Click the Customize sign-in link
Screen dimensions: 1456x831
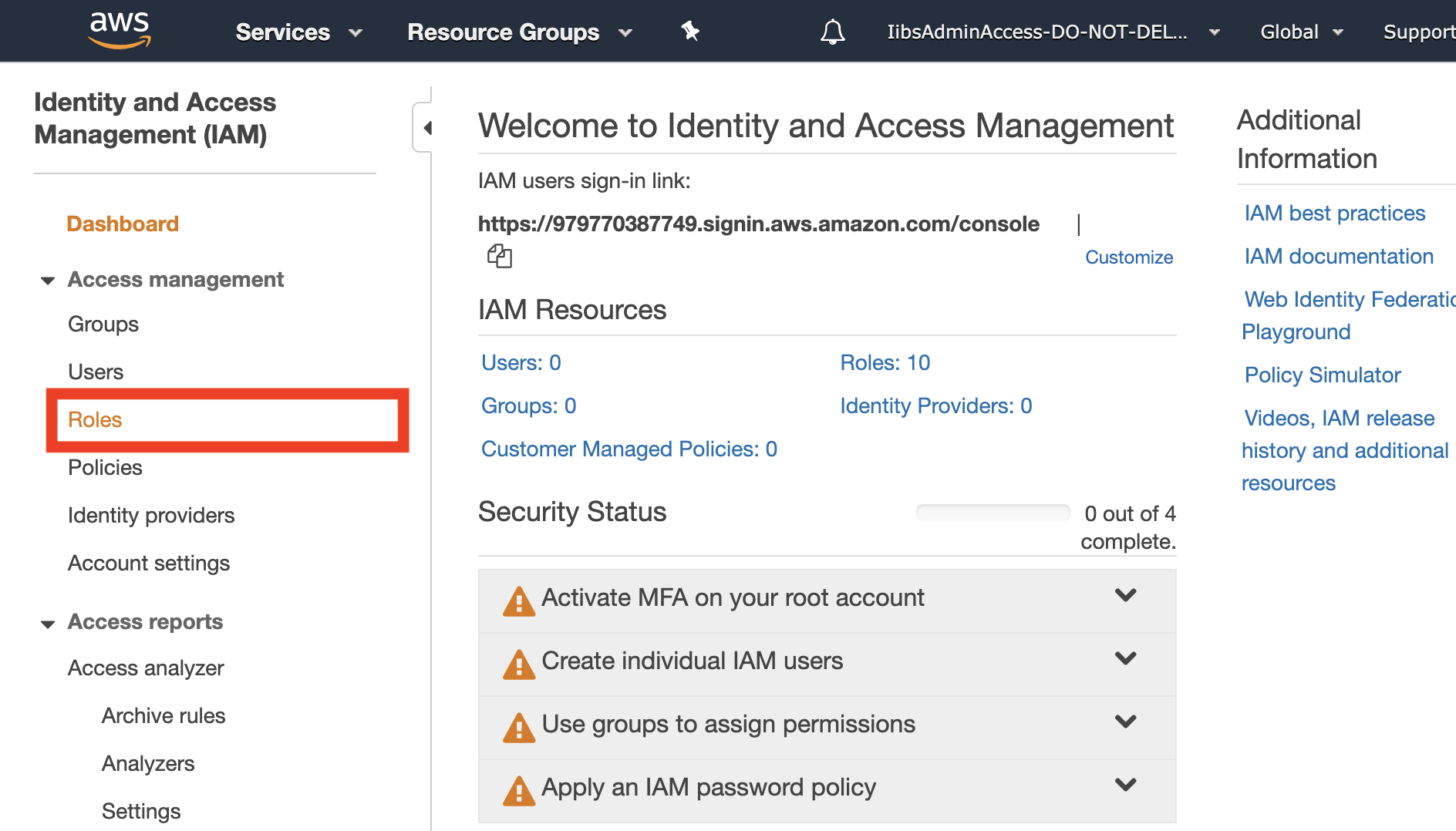[1128, 257]
